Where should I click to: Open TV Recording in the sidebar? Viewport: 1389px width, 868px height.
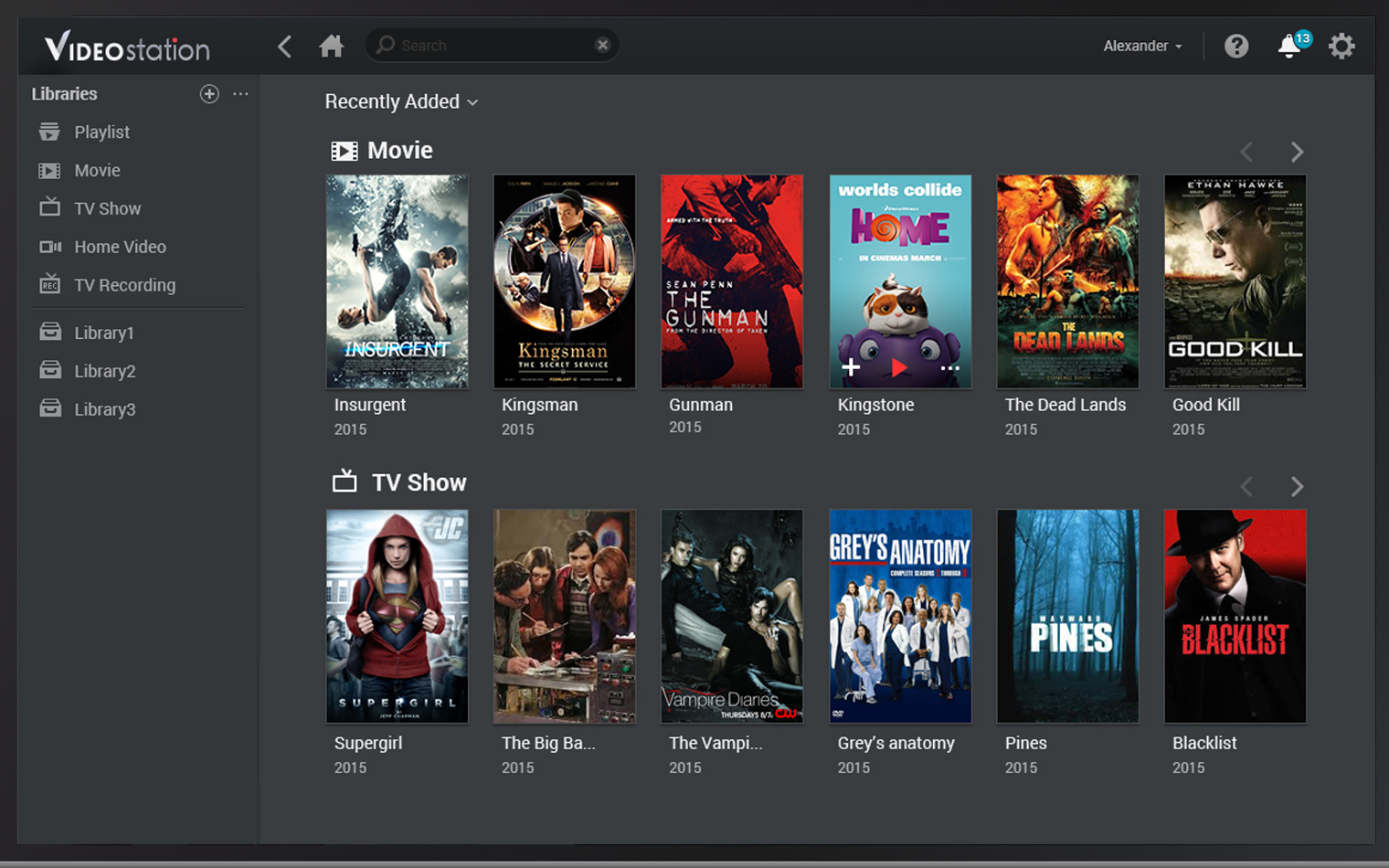[x=124, y=285]
